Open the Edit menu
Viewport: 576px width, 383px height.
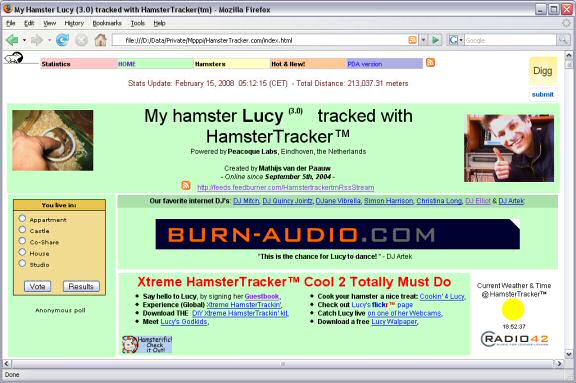click(29, 23)
